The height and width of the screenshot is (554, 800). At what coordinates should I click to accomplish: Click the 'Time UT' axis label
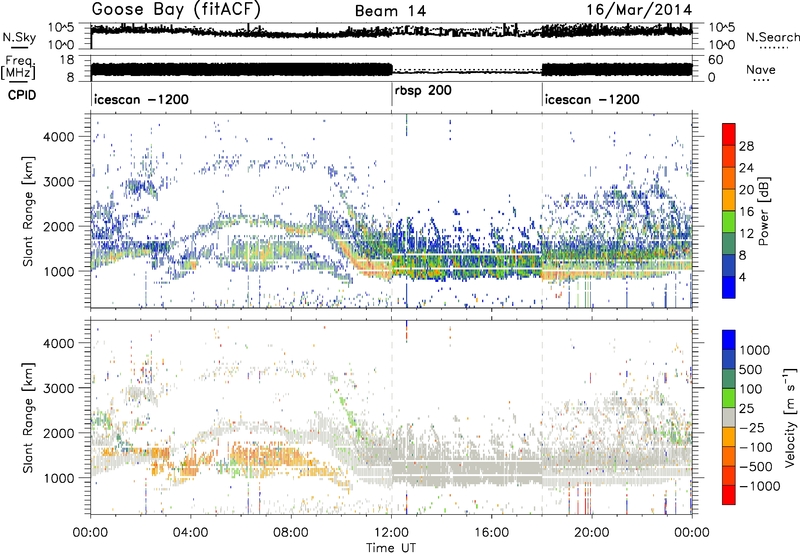pyautogui.click(x=391, y=548)
